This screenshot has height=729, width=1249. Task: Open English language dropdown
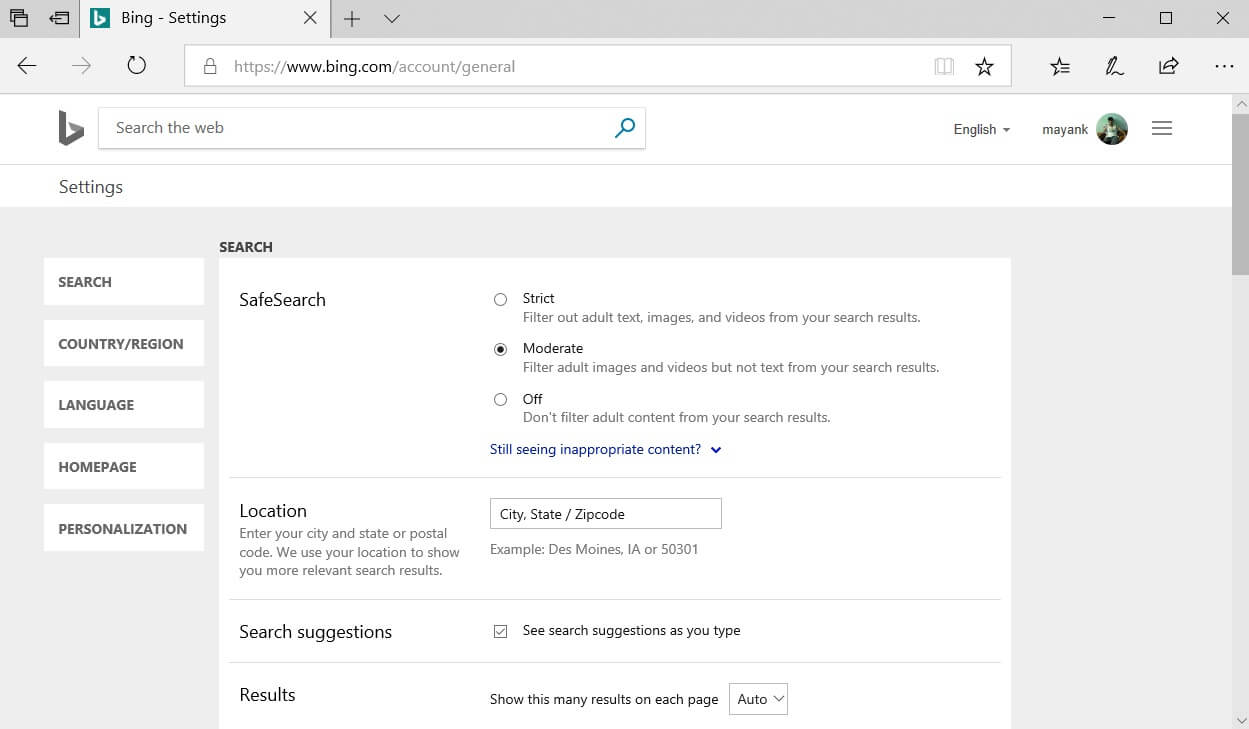(x=982, y=129)
